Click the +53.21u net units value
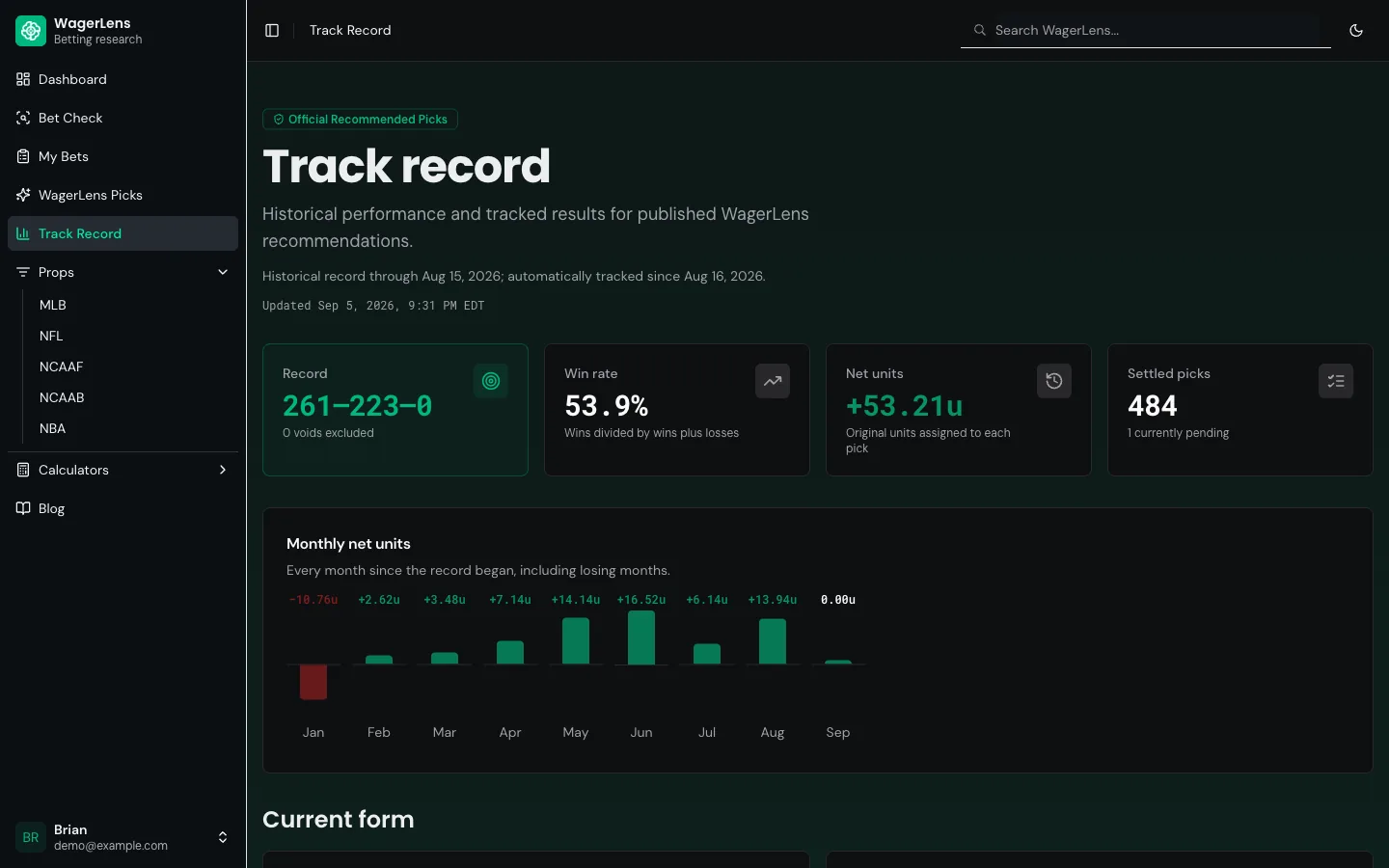 point(905,406)
